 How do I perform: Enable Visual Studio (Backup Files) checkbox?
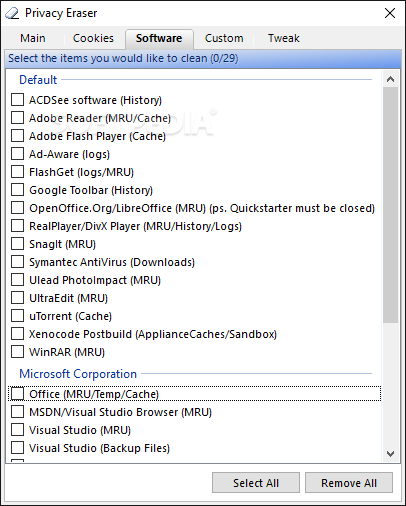tap(17, 448)
